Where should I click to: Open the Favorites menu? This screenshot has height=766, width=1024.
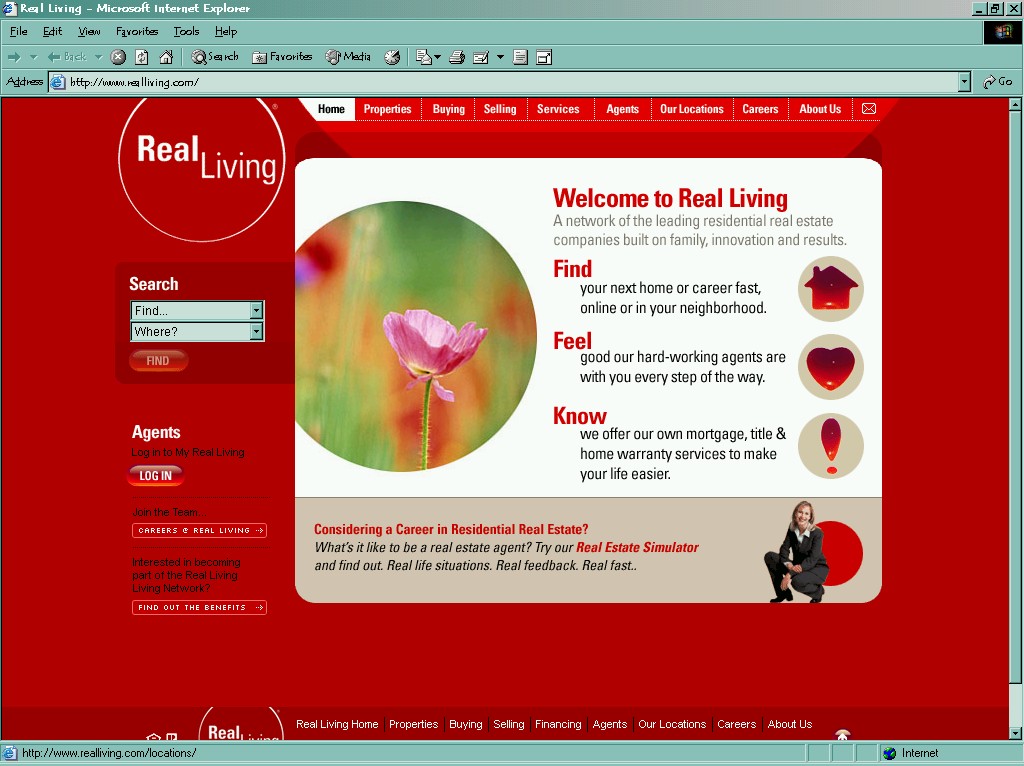[x=136, y=31]
